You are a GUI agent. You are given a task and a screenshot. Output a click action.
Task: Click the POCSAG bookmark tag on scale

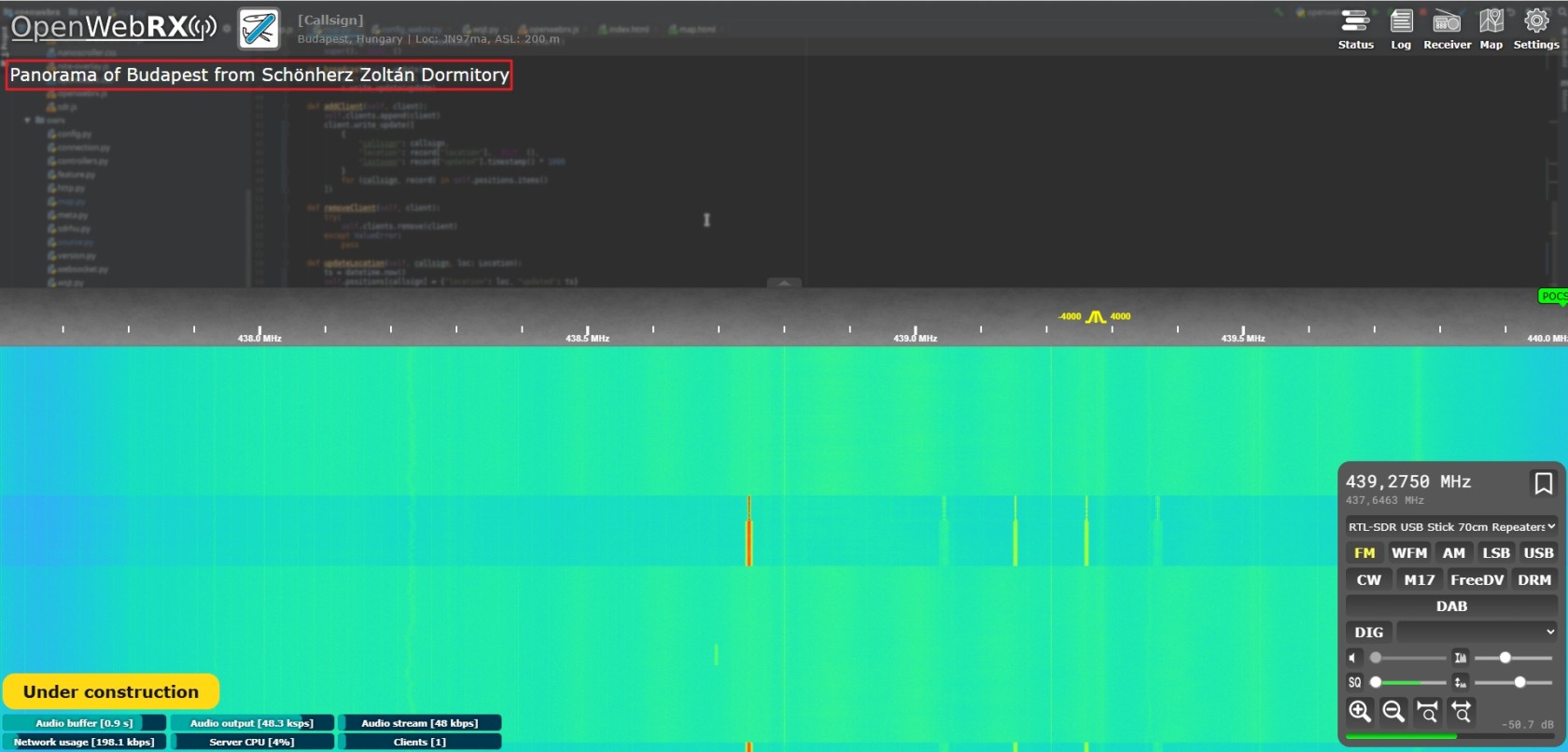pos(1553,297)
